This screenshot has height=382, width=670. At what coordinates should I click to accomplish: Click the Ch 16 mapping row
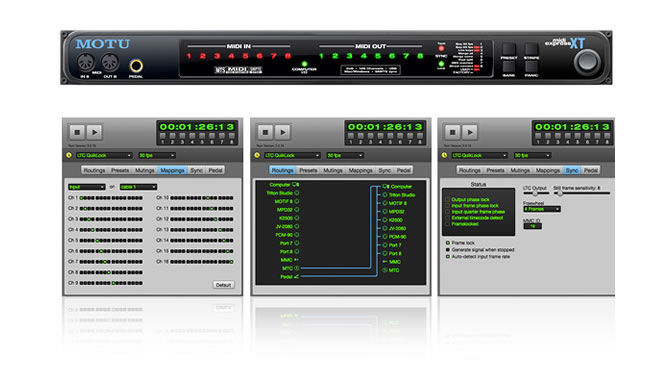(195, 262)
